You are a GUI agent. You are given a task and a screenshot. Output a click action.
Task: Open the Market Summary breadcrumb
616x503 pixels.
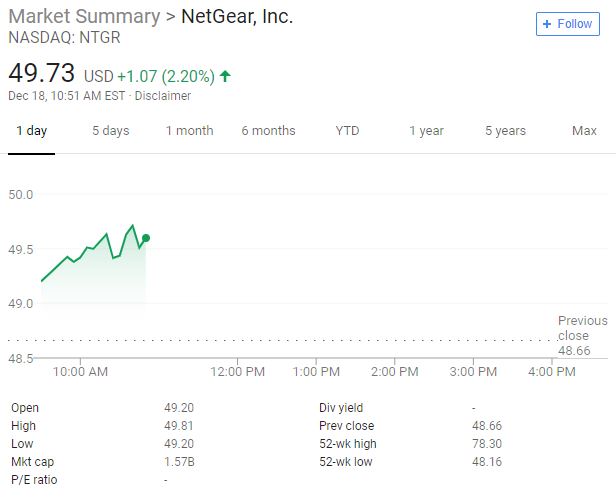(84, 17)
